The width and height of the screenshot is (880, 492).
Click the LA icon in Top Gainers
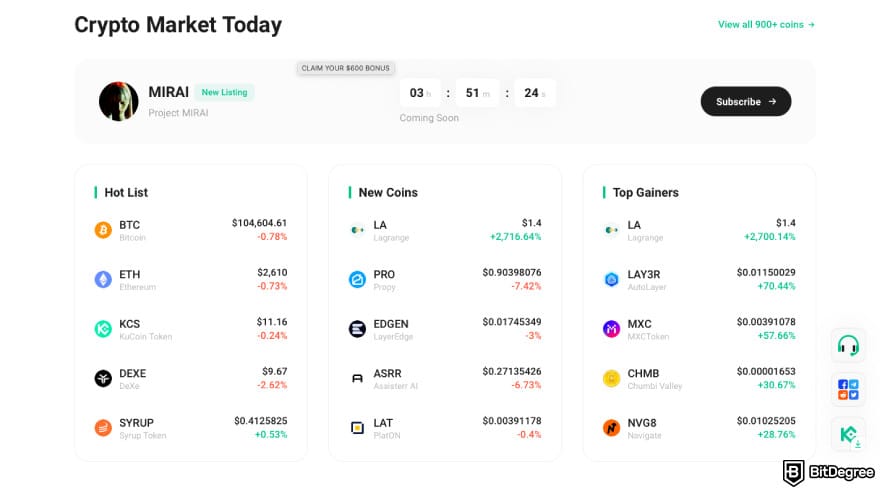(611, 230)
